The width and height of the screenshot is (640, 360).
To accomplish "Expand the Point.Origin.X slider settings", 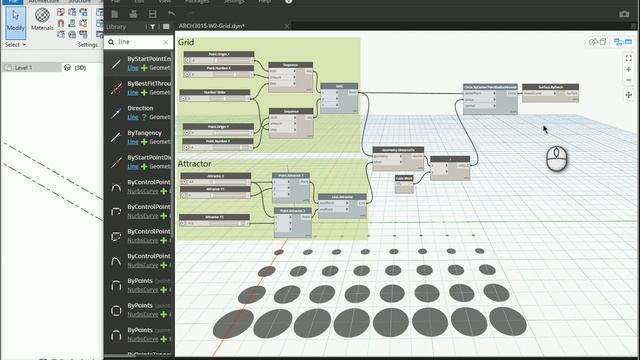I will 187,60.
